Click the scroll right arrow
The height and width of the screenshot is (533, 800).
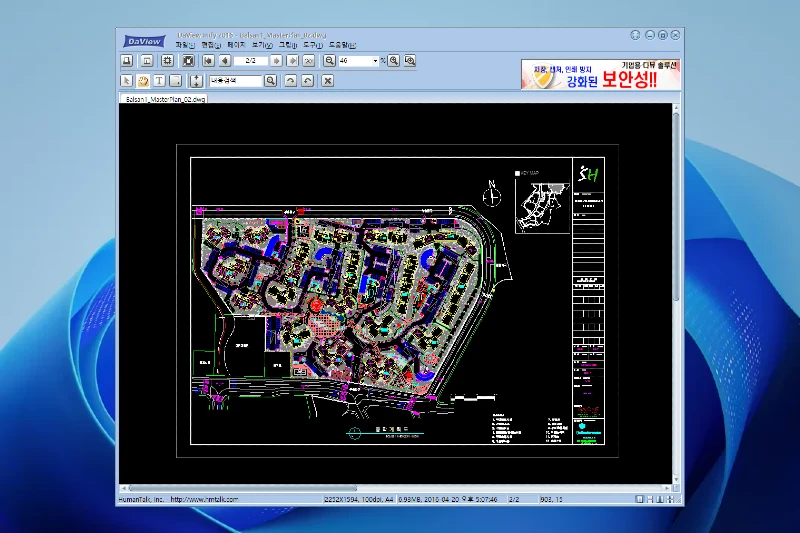coord(667,488)
